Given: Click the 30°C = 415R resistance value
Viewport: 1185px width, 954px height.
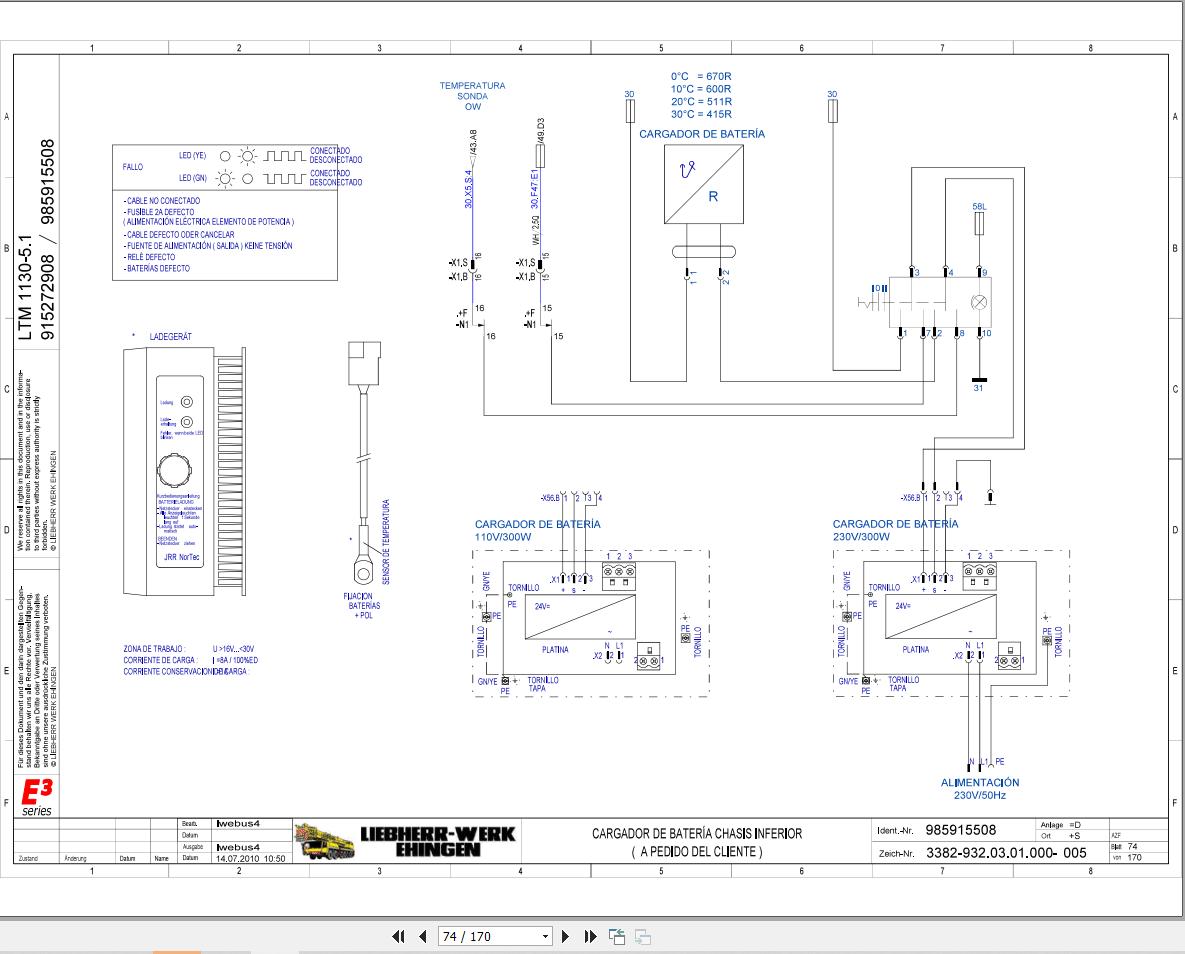Looking at the screenshot, I should coord(701,114).
